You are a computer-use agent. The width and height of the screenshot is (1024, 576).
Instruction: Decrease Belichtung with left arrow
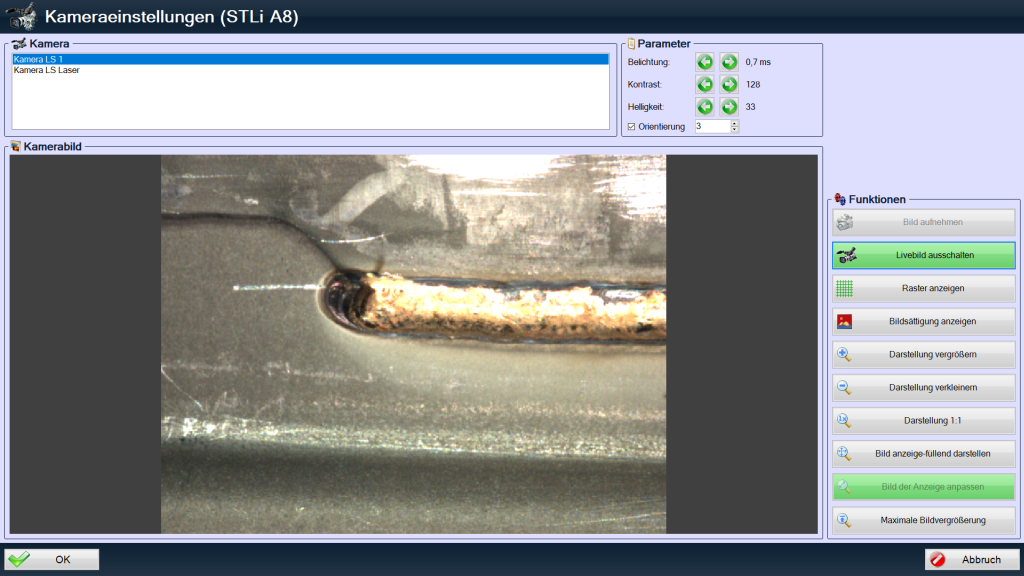705,62
